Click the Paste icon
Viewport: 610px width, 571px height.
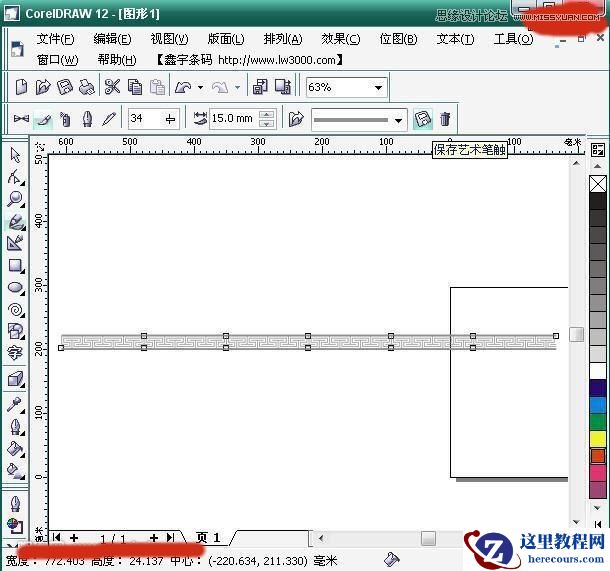[x=157, y=87]
